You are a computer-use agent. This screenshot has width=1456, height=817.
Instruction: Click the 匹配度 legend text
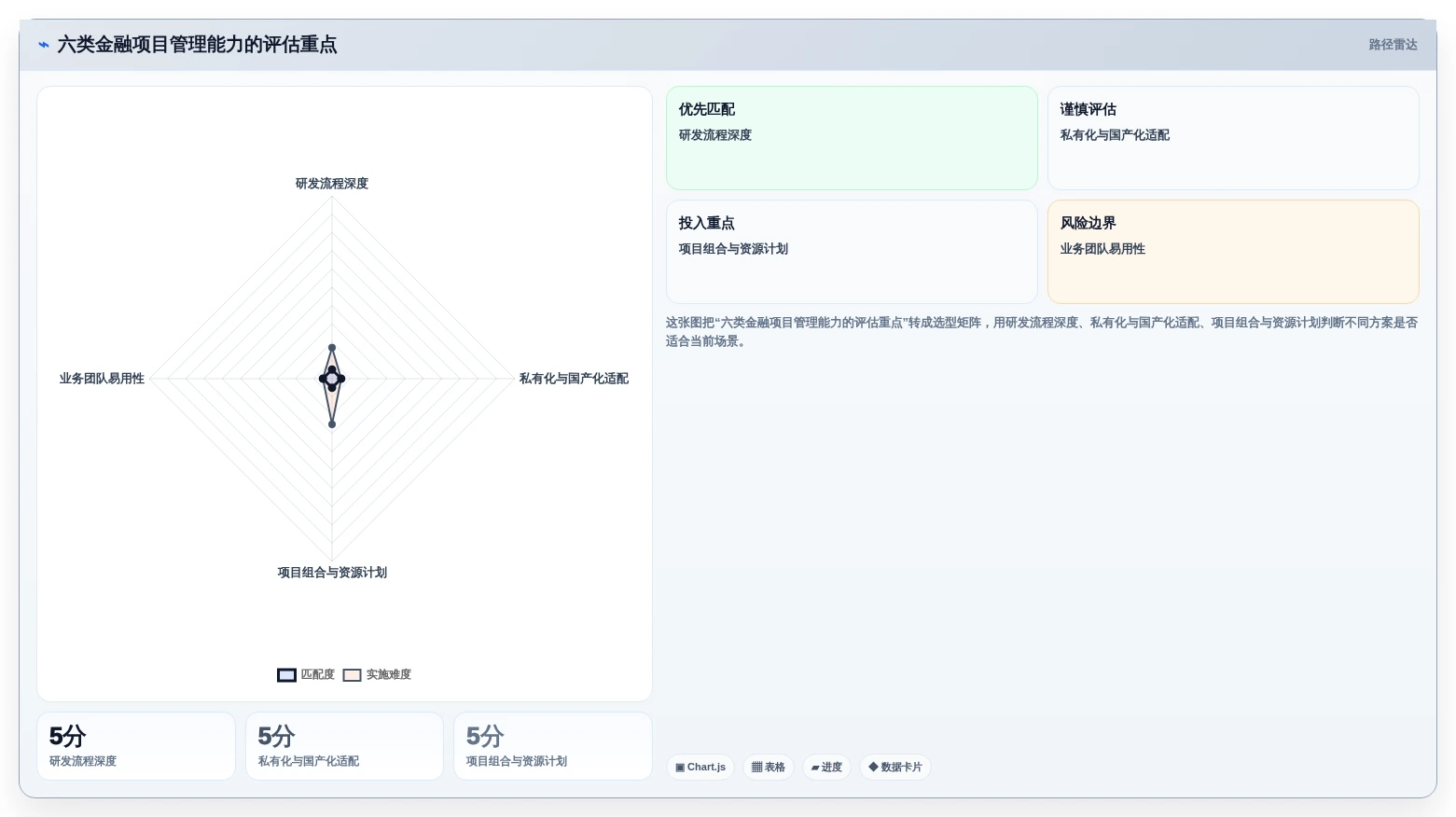click(x=317, y=674)
